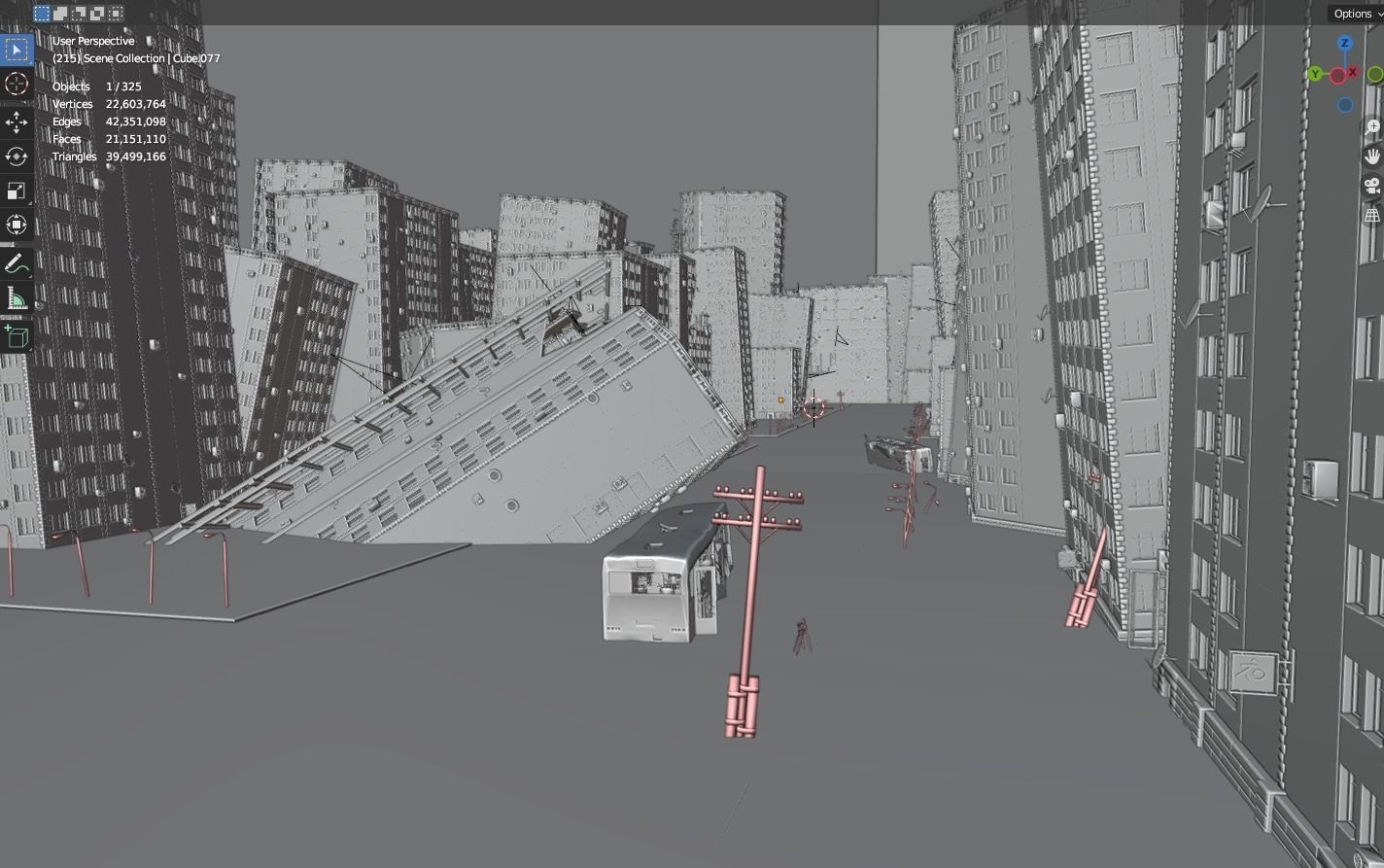Set selection mode to Intersect
This screenshot has width=1384, height=868.
tap(116, 13)
